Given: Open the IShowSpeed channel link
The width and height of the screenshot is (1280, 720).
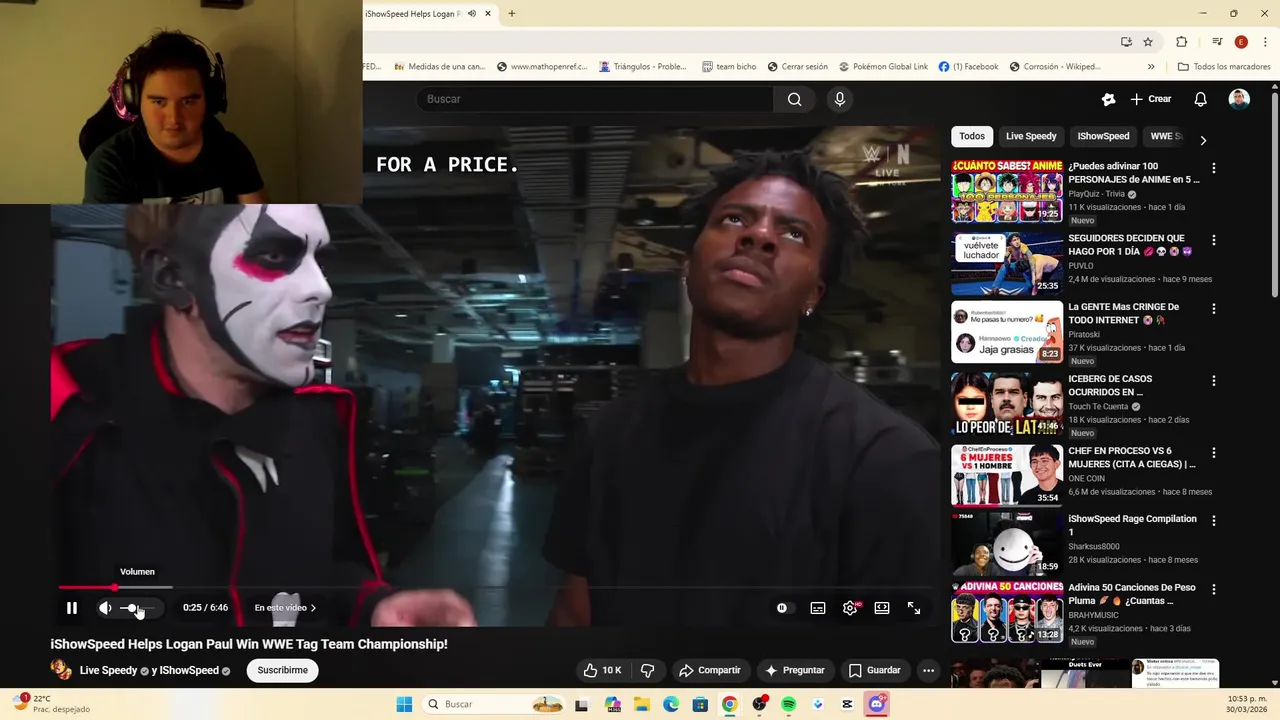Looking at the screenshot, I should [x=189, y=670].
